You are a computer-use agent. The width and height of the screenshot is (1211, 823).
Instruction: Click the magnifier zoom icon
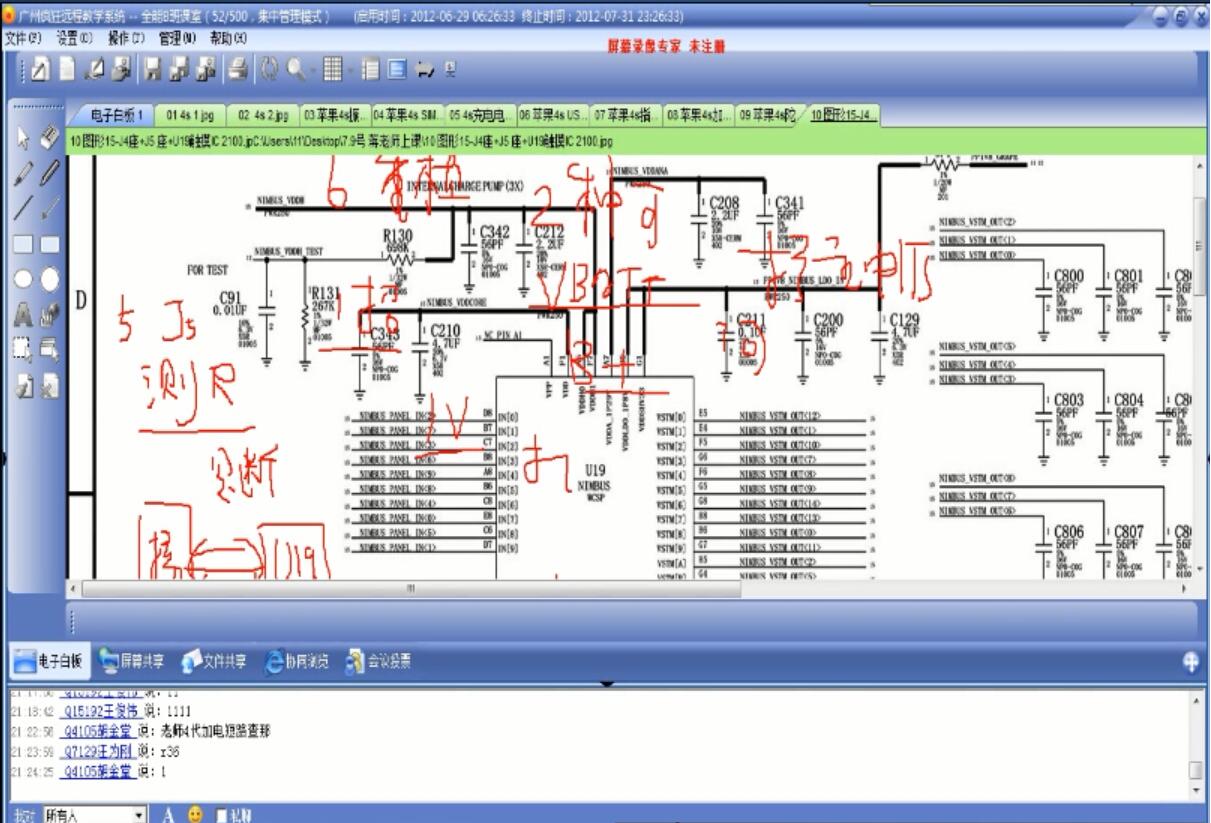point(297,70)
